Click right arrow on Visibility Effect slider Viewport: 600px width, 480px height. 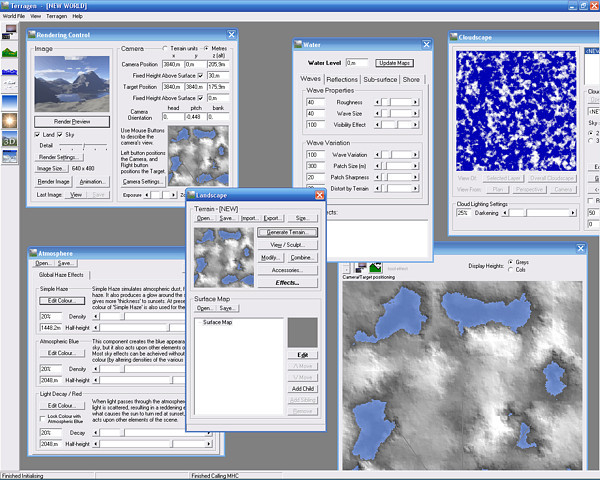click(415, 125)
